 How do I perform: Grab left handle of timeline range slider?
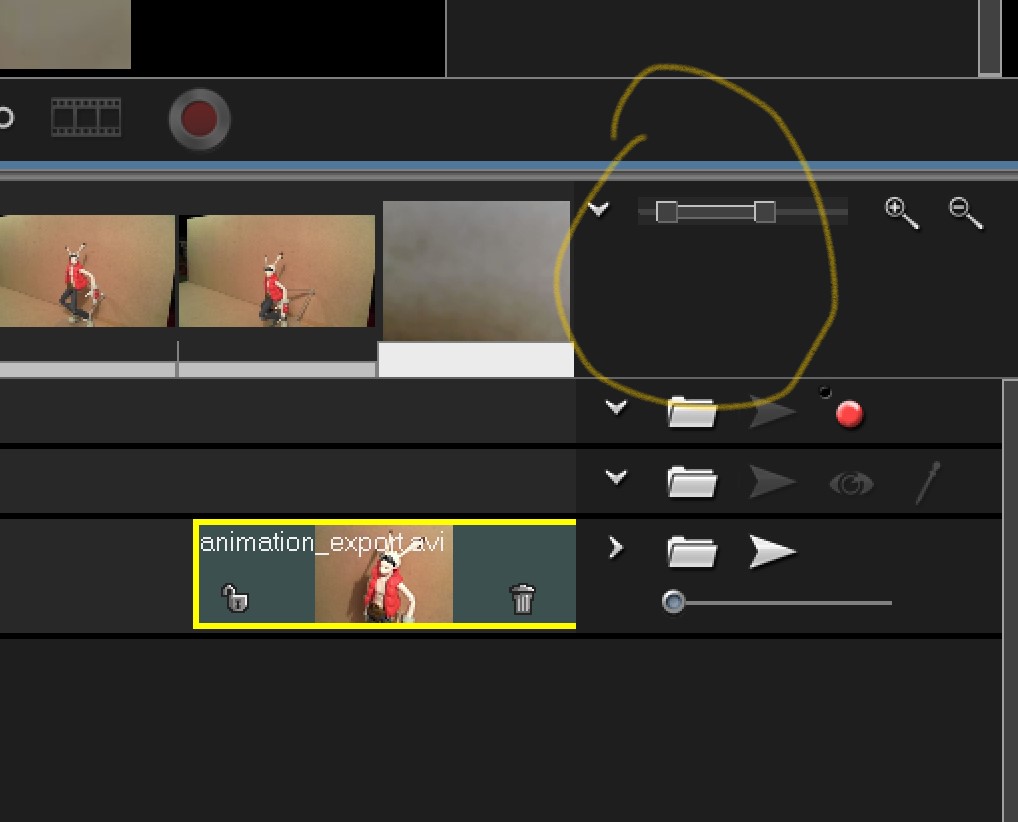point(667,212)
